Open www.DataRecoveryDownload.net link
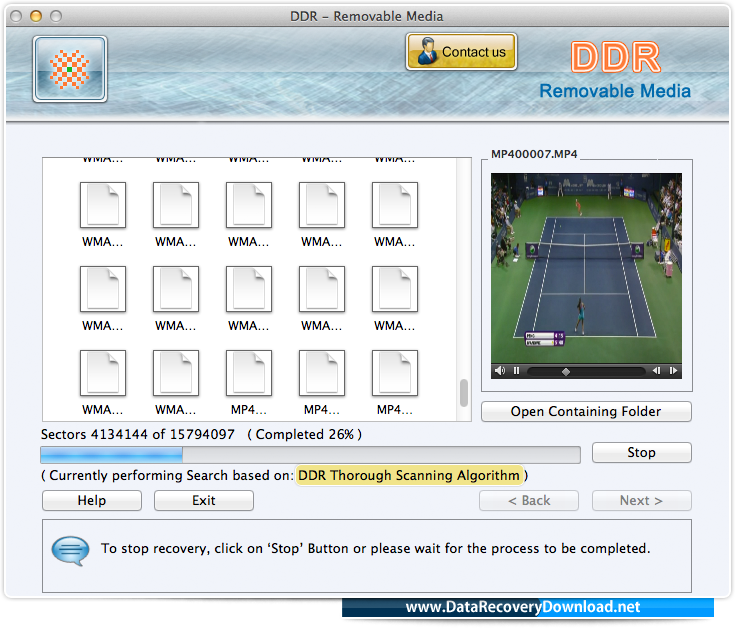 click(x=523, y=607)
